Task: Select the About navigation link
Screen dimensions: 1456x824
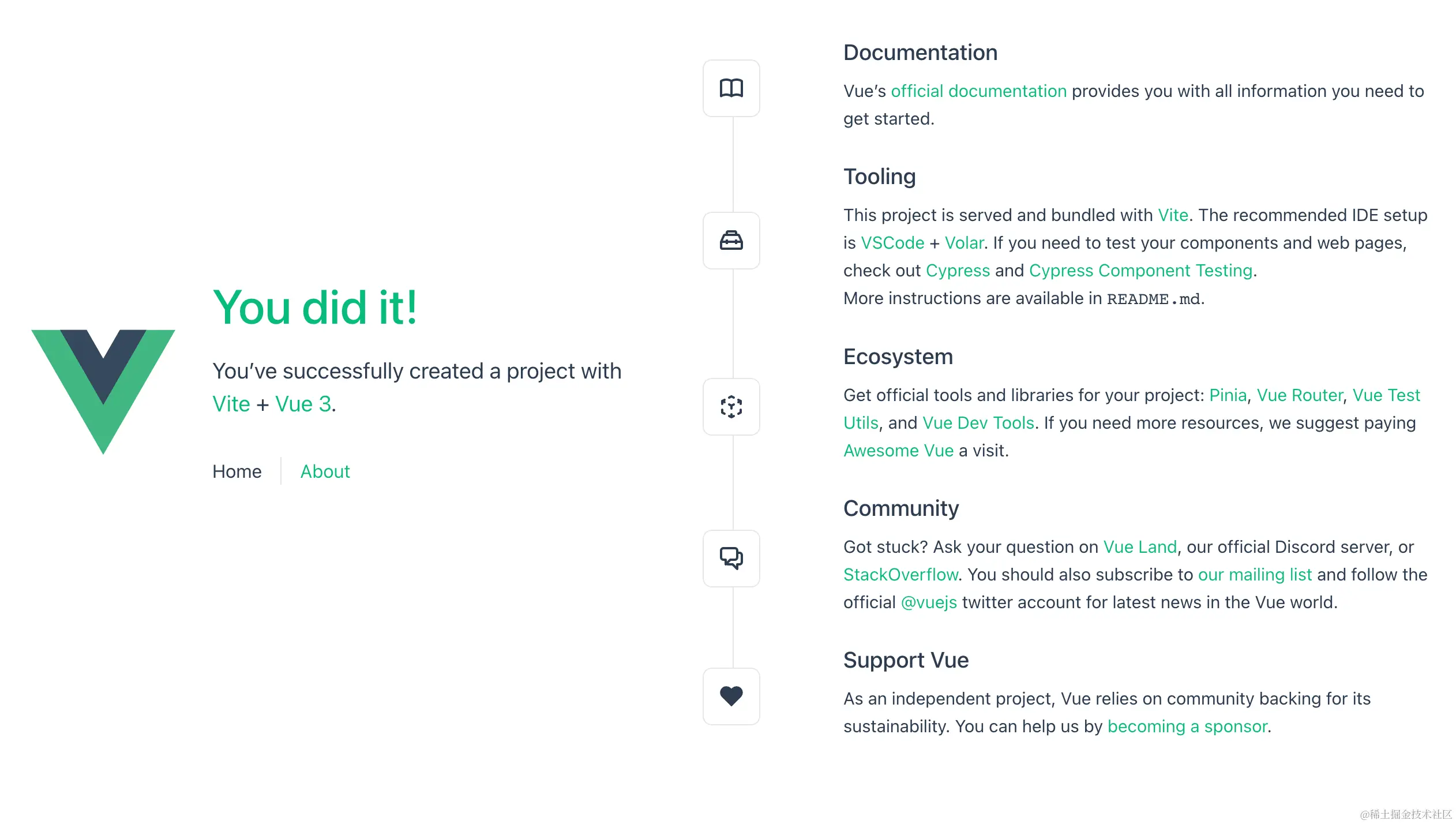Action: (x=325, y=471)
